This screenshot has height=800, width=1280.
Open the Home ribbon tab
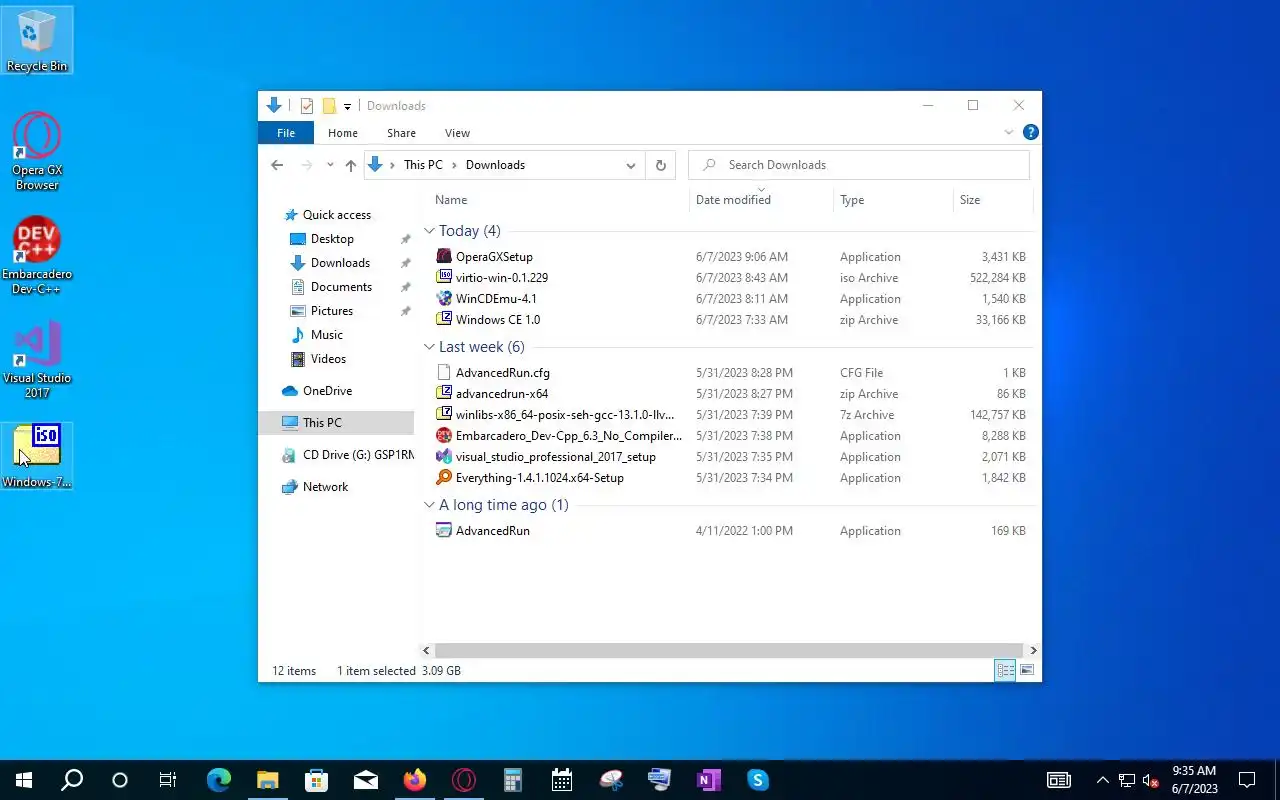(342, 133)
